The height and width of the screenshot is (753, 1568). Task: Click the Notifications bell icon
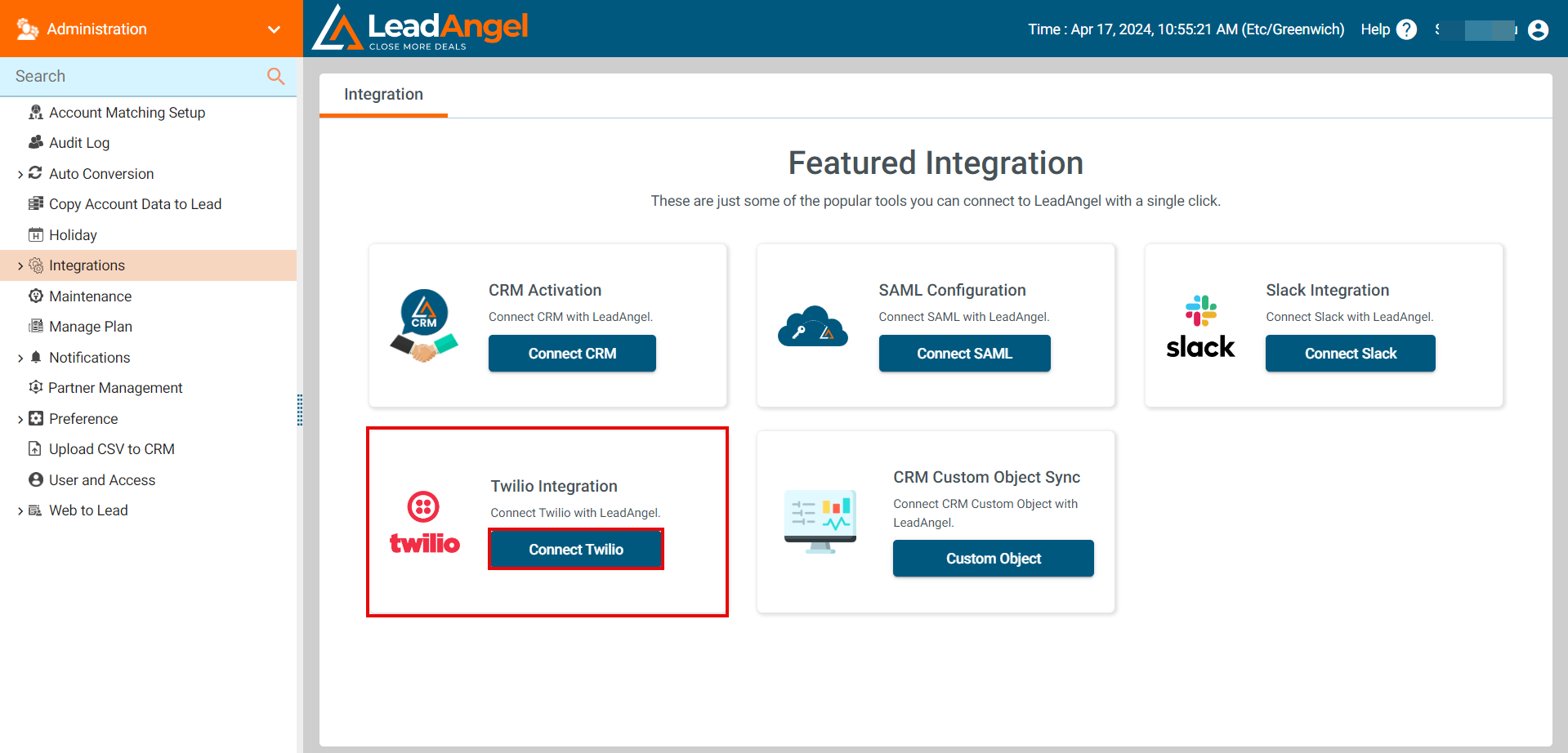pos(36,357)
